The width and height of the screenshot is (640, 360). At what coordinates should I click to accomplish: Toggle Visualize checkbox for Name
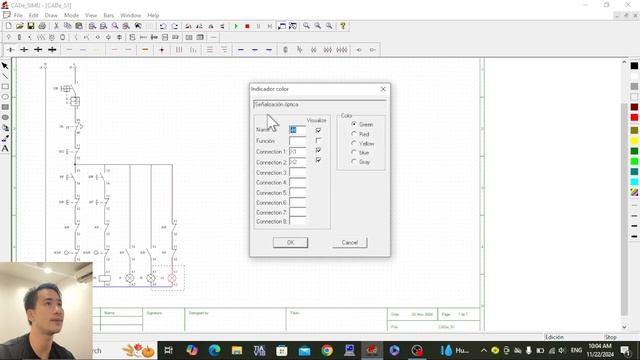318,130
